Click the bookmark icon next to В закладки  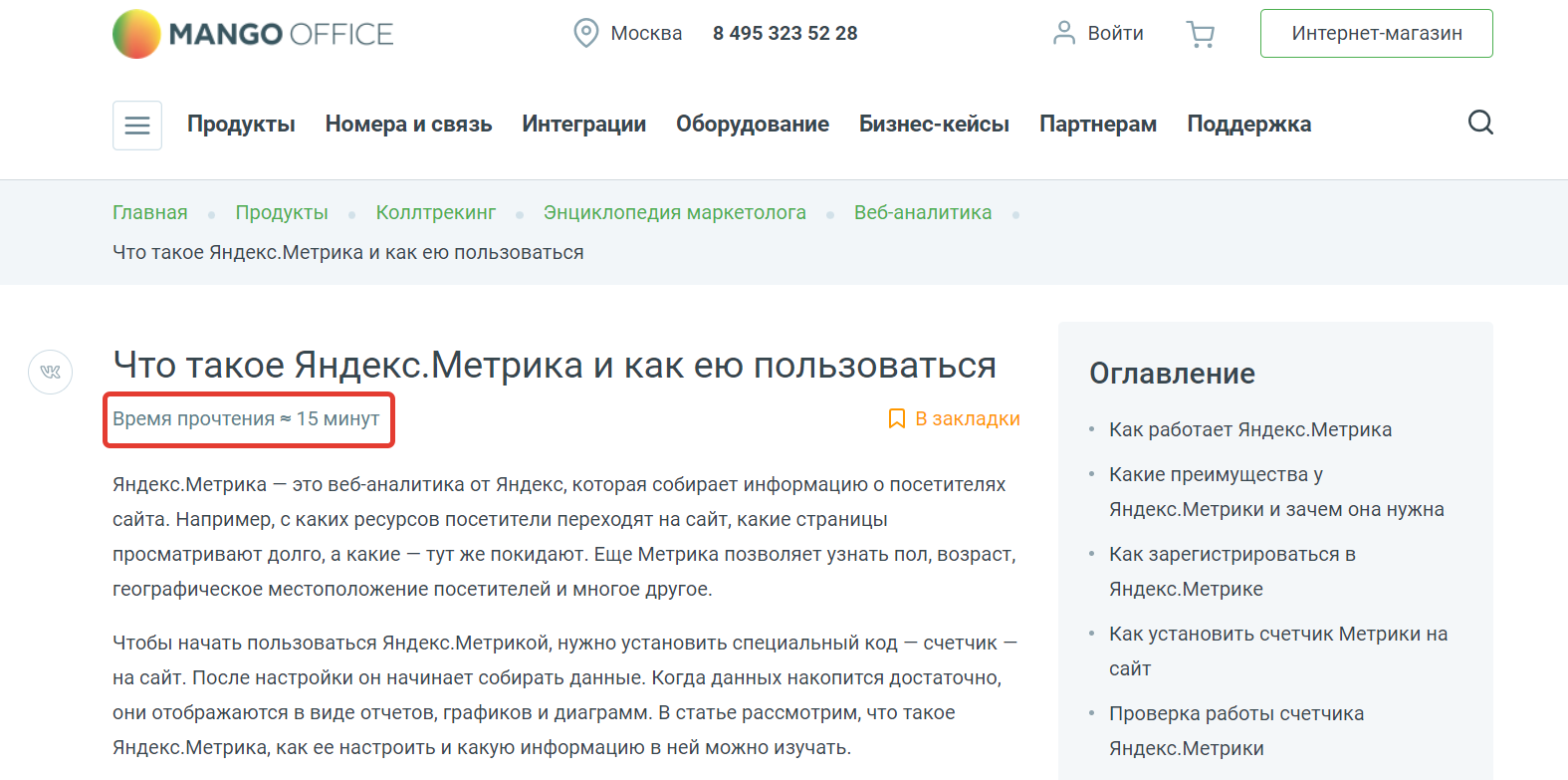click(x=896, y=418)
